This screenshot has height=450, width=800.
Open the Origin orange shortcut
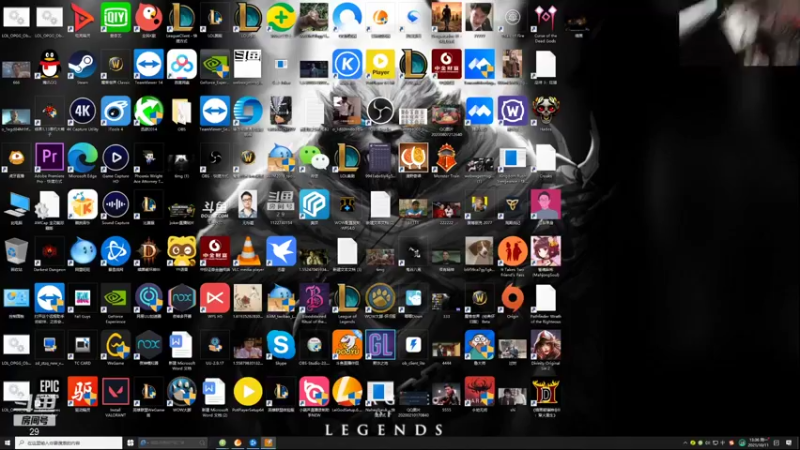(x=512, y=298)
